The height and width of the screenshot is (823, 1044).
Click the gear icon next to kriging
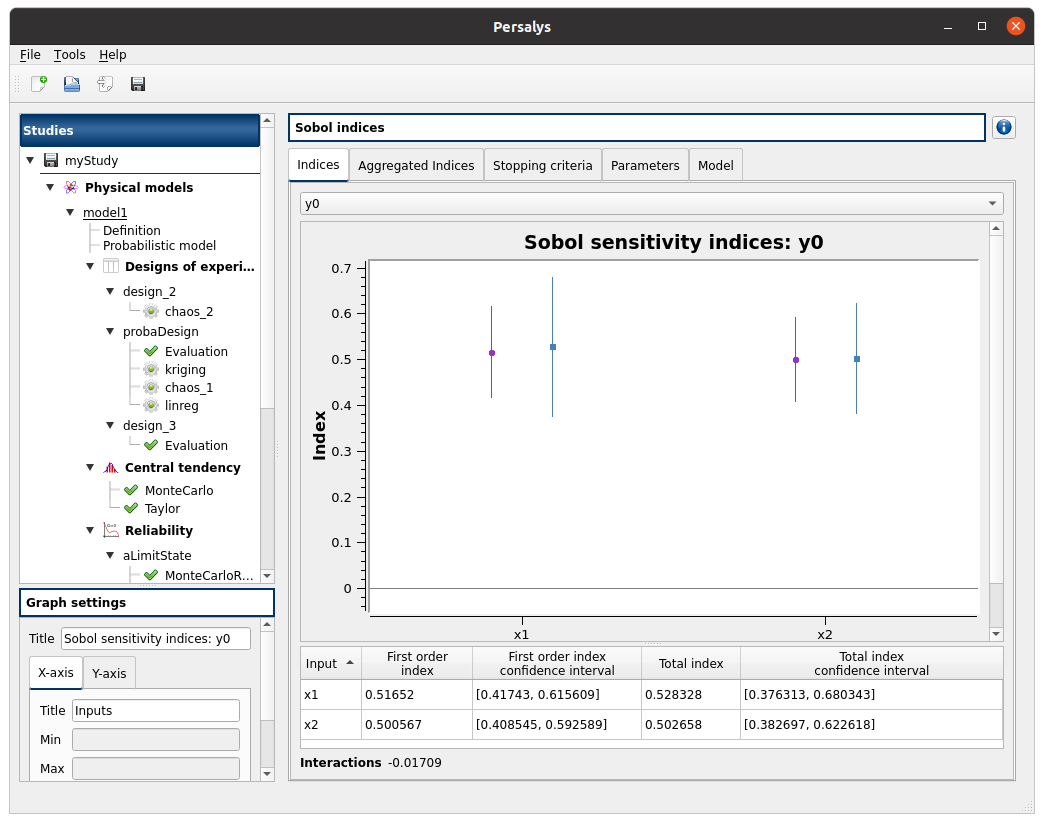pos(151,369)
